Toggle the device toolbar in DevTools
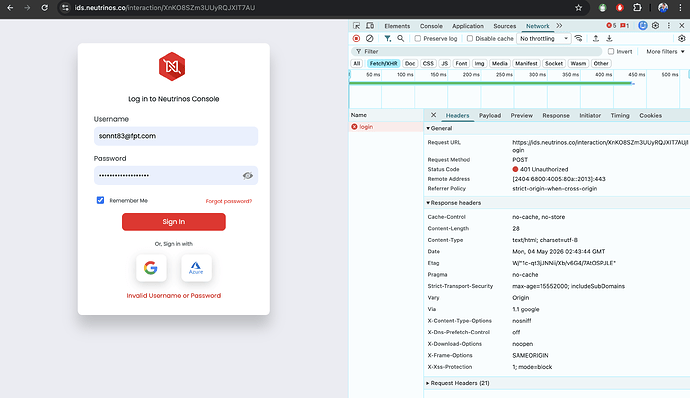This screenshot has width=690, height=398. click(x=370, y=26)
